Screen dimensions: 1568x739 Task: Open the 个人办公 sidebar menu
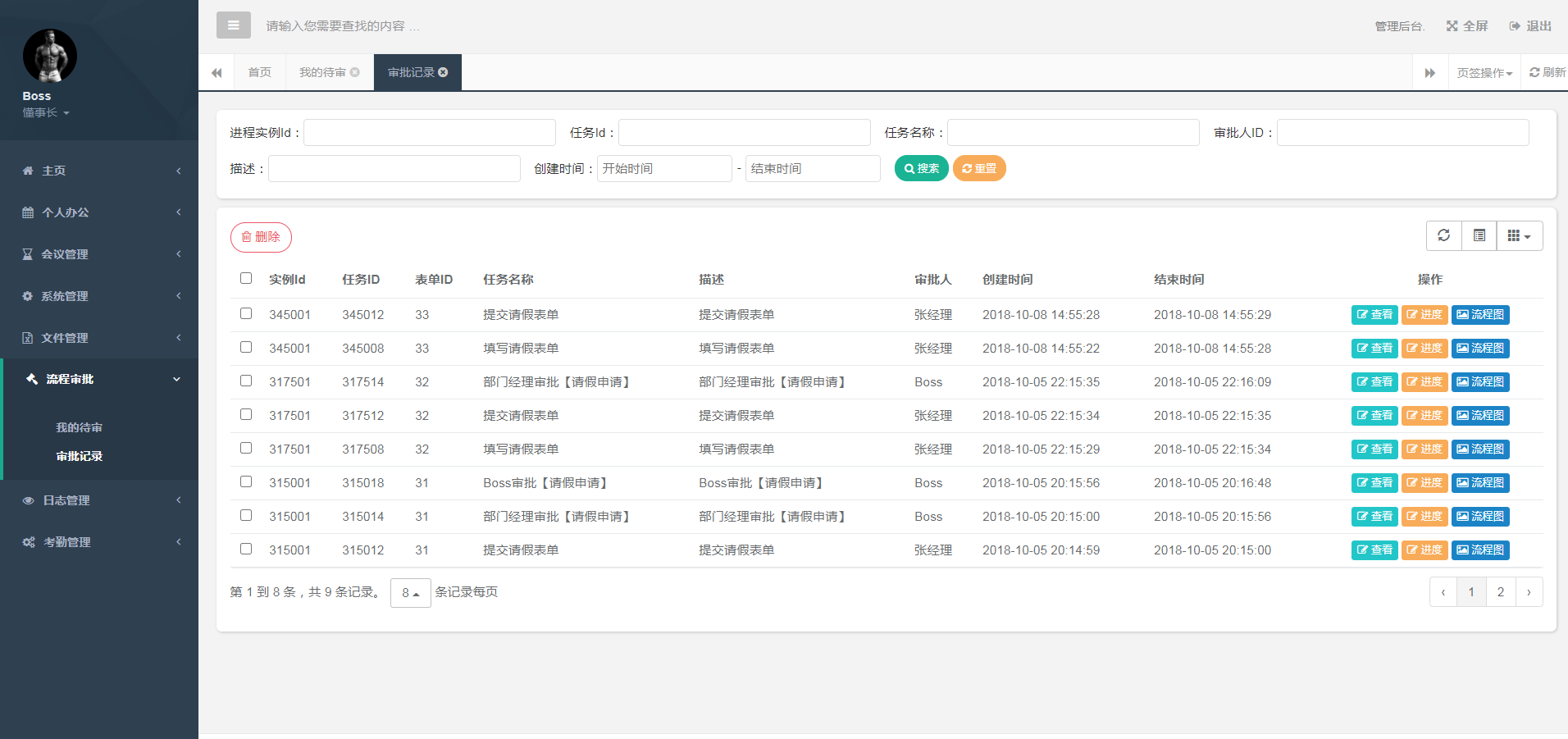tap(99, 212)
